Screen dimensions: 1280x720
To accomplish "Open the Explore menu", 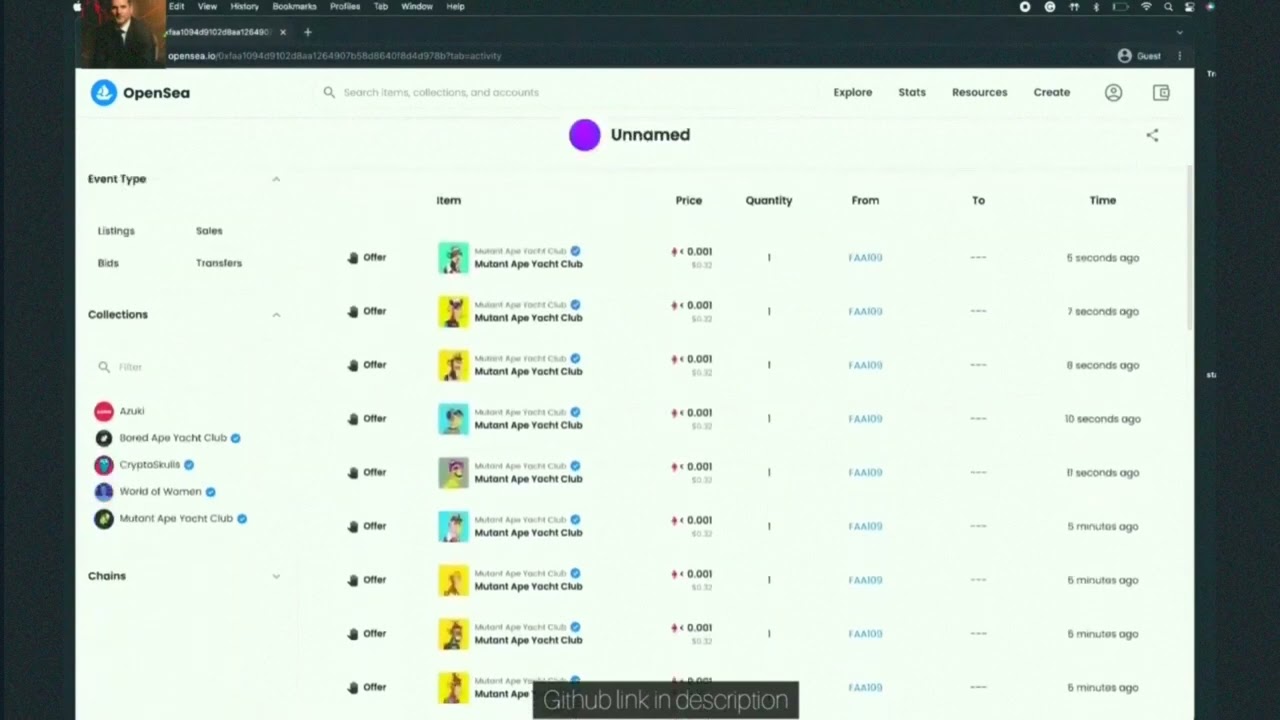I will (x=853, y=92).
